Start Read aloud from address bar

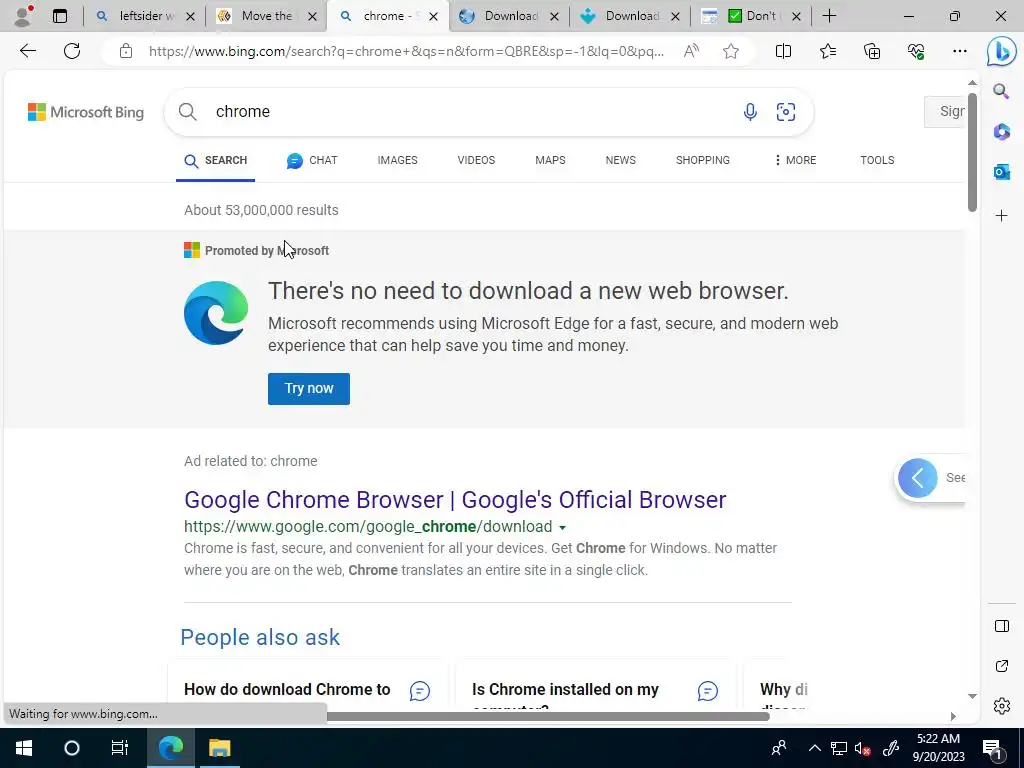691,51
